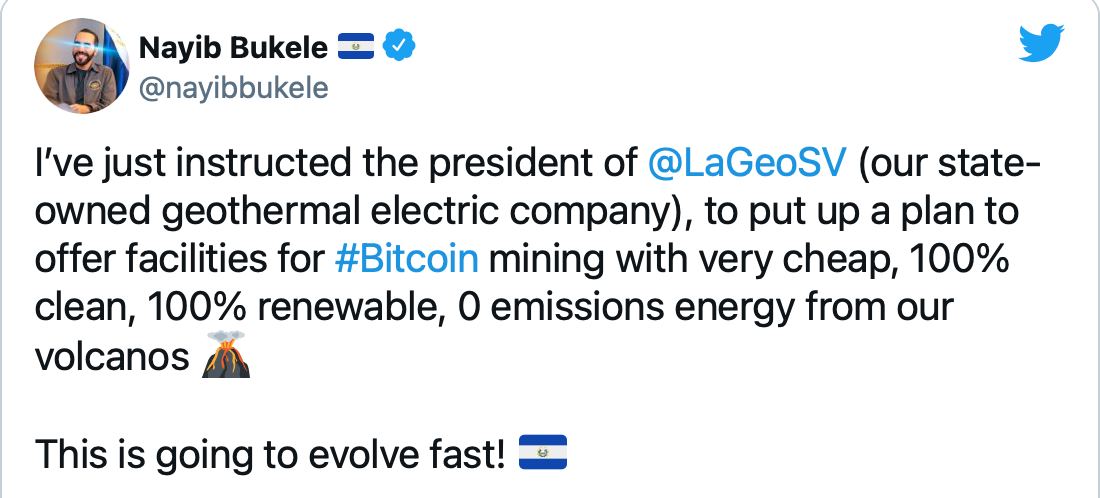Open the Nayib Bukele display name link

(x=234, y=48)
